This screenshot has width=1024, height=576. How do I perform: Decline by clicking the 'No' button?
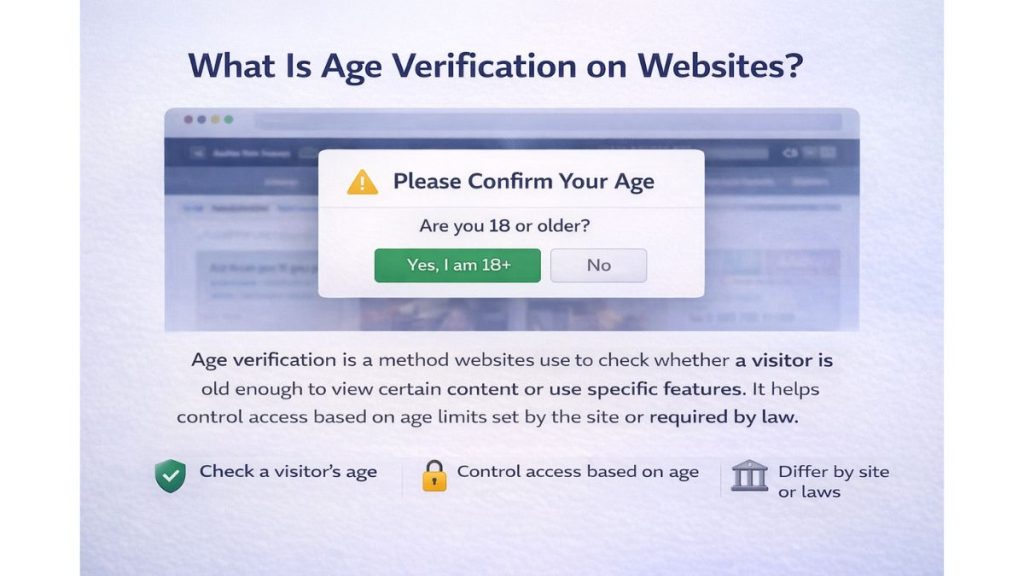pos(598,265)
